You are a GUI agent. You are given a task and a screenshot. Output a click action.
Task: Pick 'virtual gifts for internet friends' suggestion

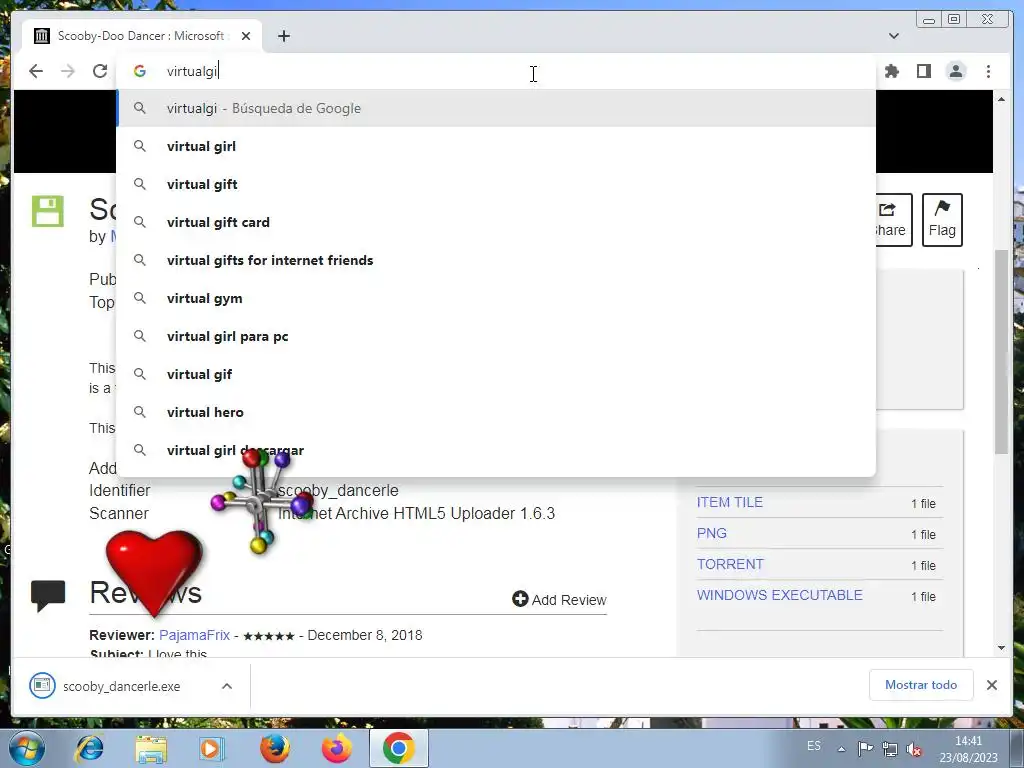pyautogui.click(x=496, y=260)
